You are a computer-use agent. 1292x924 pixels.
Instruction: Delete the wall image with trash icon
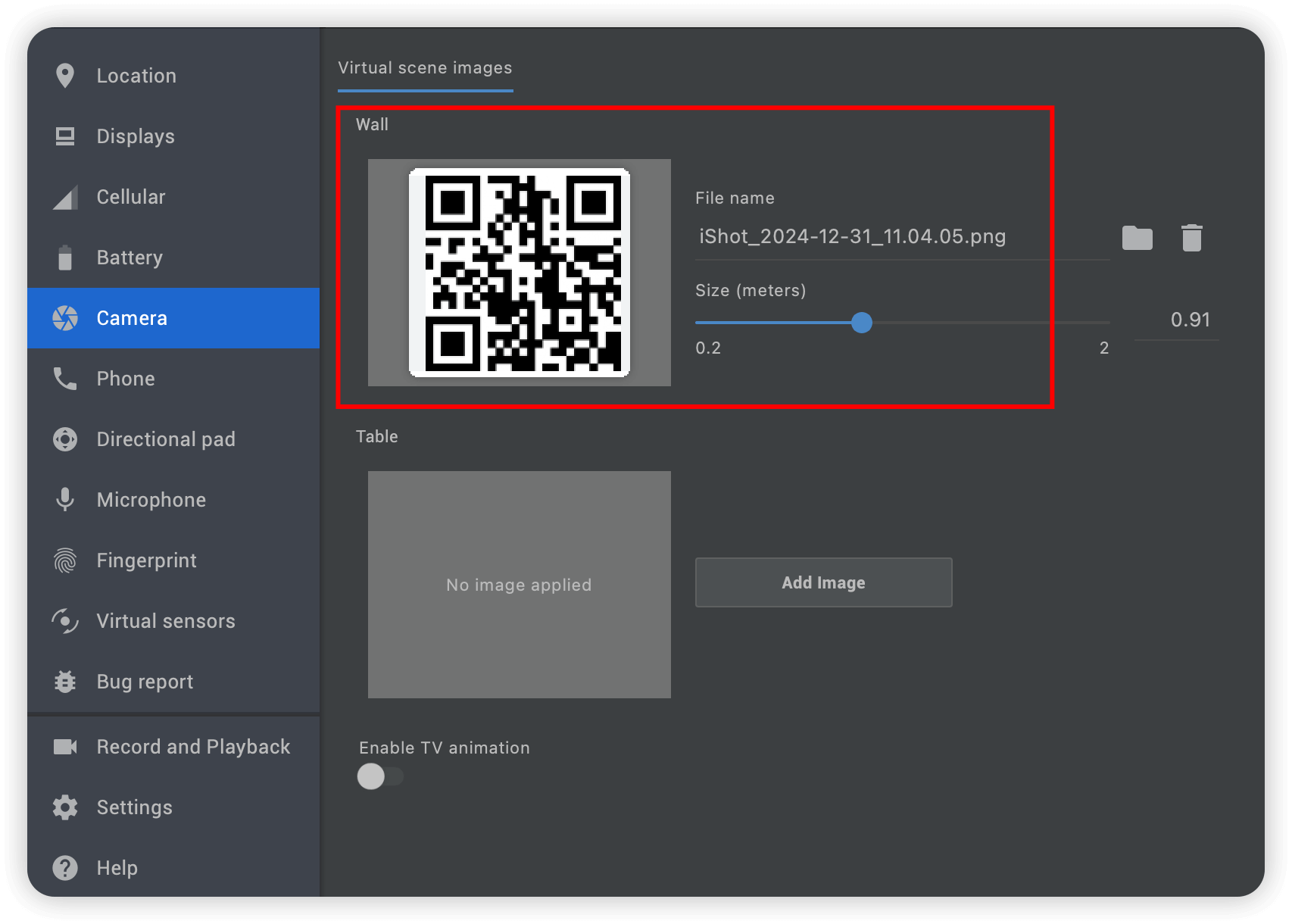click(1191, 238)
